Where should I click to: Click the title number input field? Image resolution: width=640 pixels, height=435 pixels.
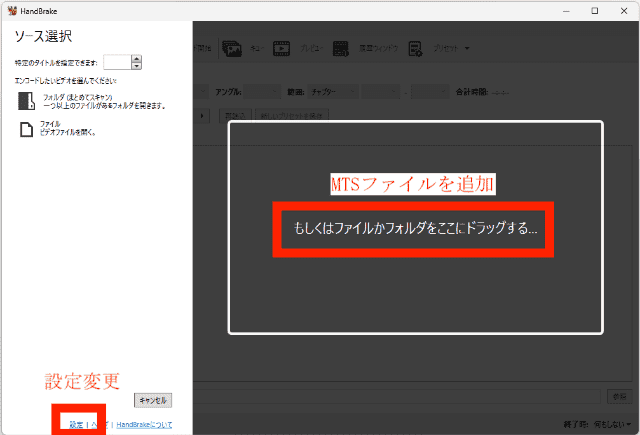point(116,62)
